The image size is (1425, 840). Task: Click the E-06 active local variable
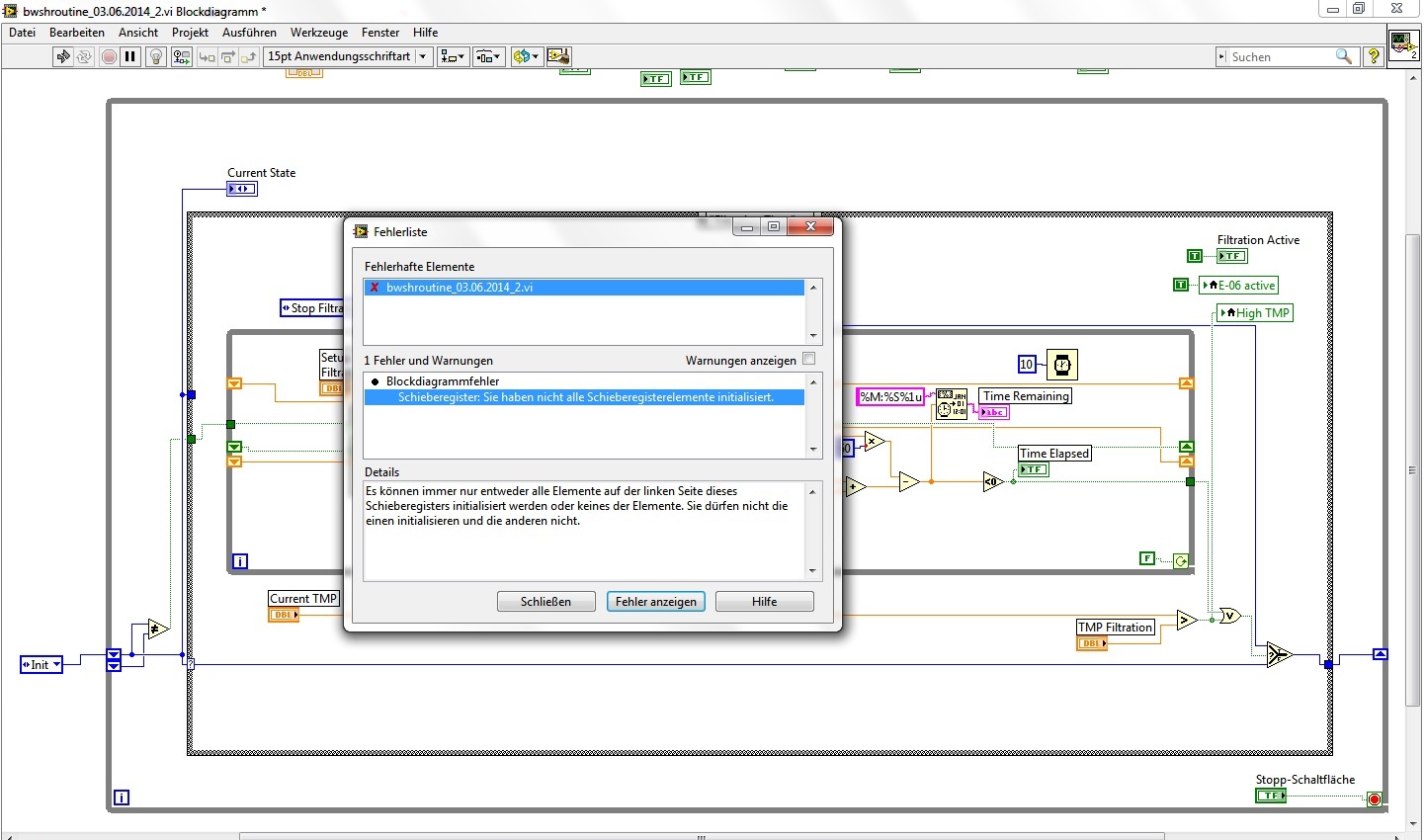coord(1239,286)
